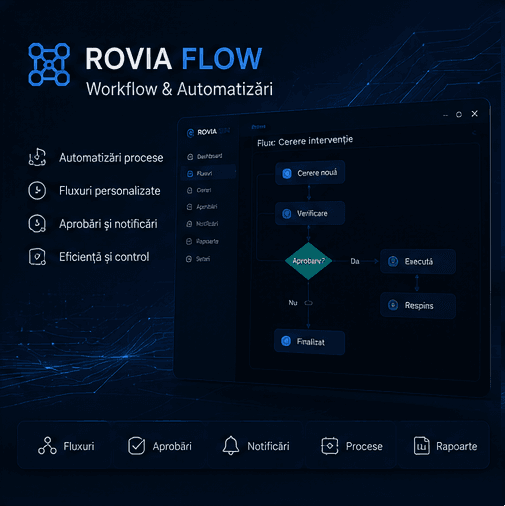The image size is (505, 506).
Task: Click the Rovia Flow network logo icon
Action: [49, 64]
